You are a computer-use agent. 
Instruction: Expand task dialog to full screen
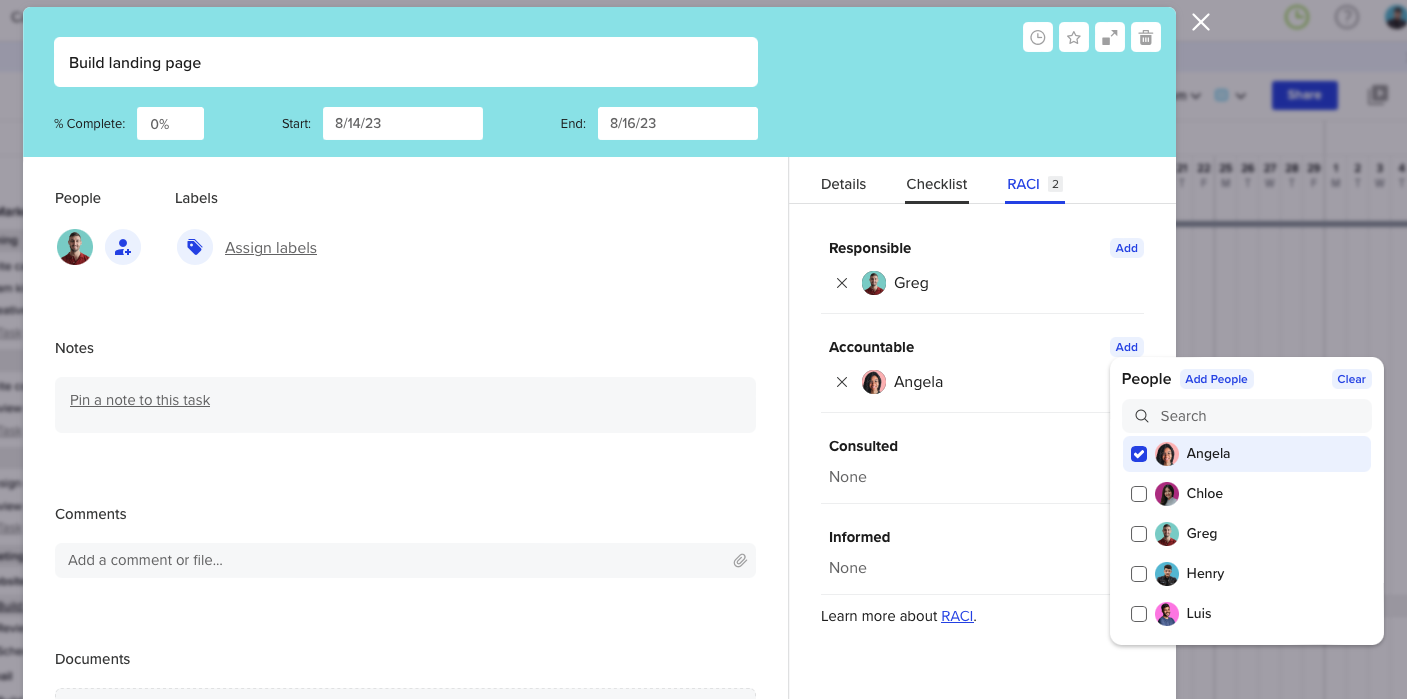[1110, 38]
